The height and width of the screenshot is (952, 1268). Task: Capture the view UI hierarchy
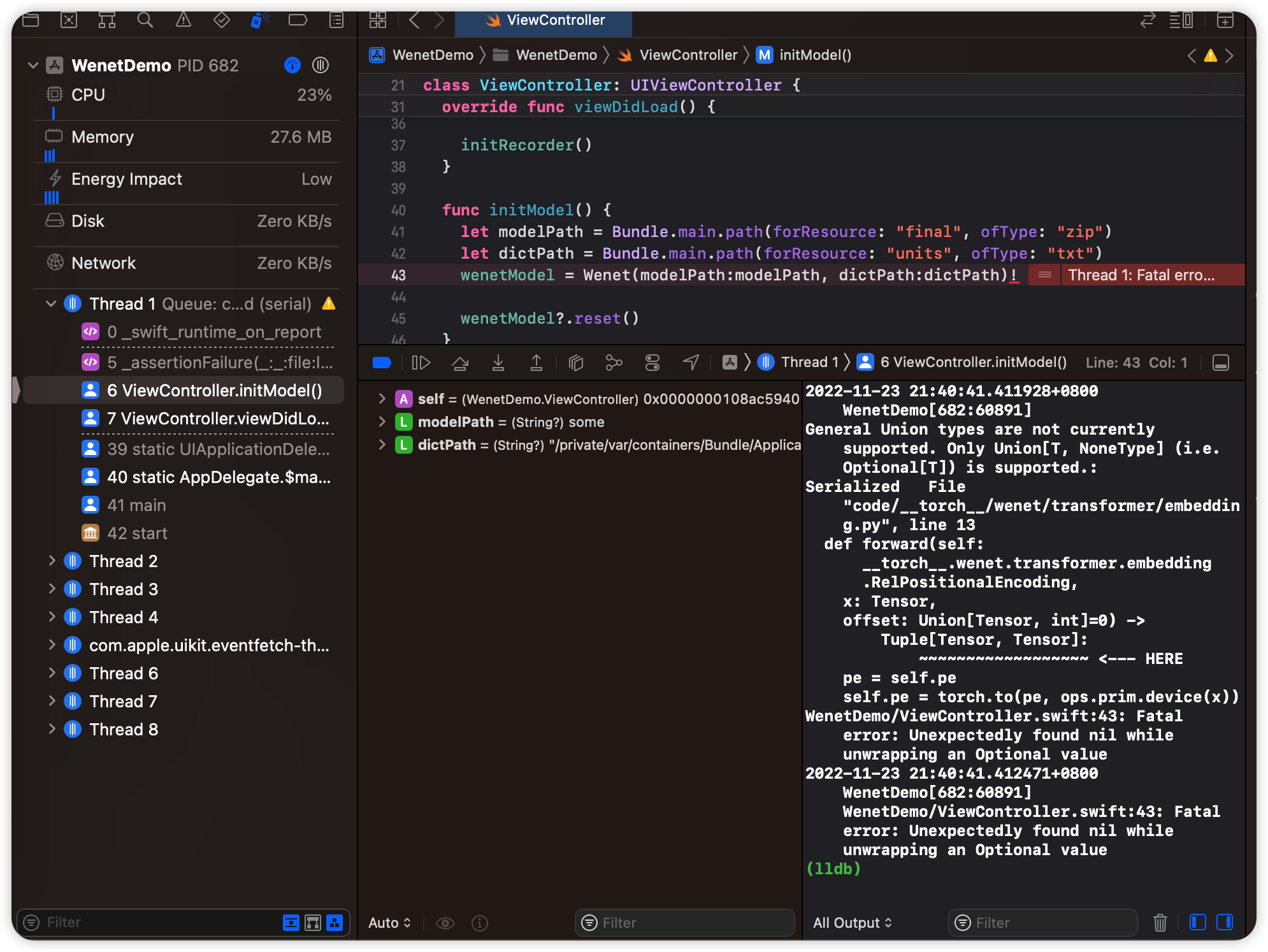(575, 362)
